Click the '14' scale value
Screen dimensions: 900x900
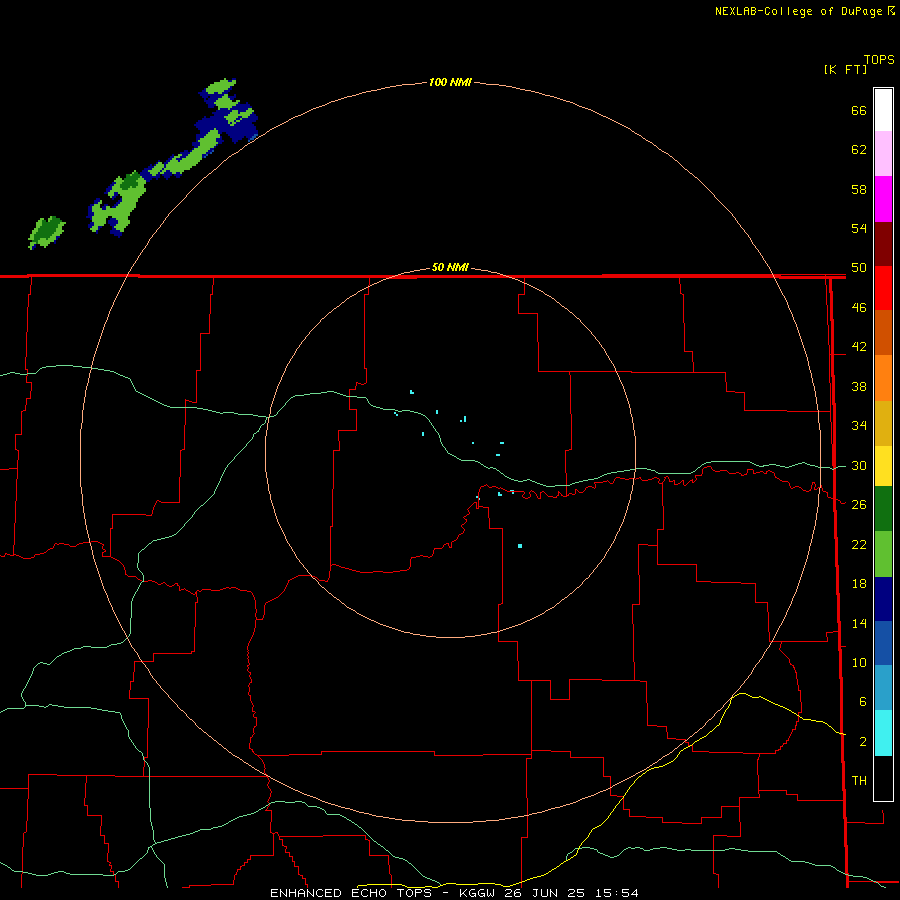(x=859, y=623)
